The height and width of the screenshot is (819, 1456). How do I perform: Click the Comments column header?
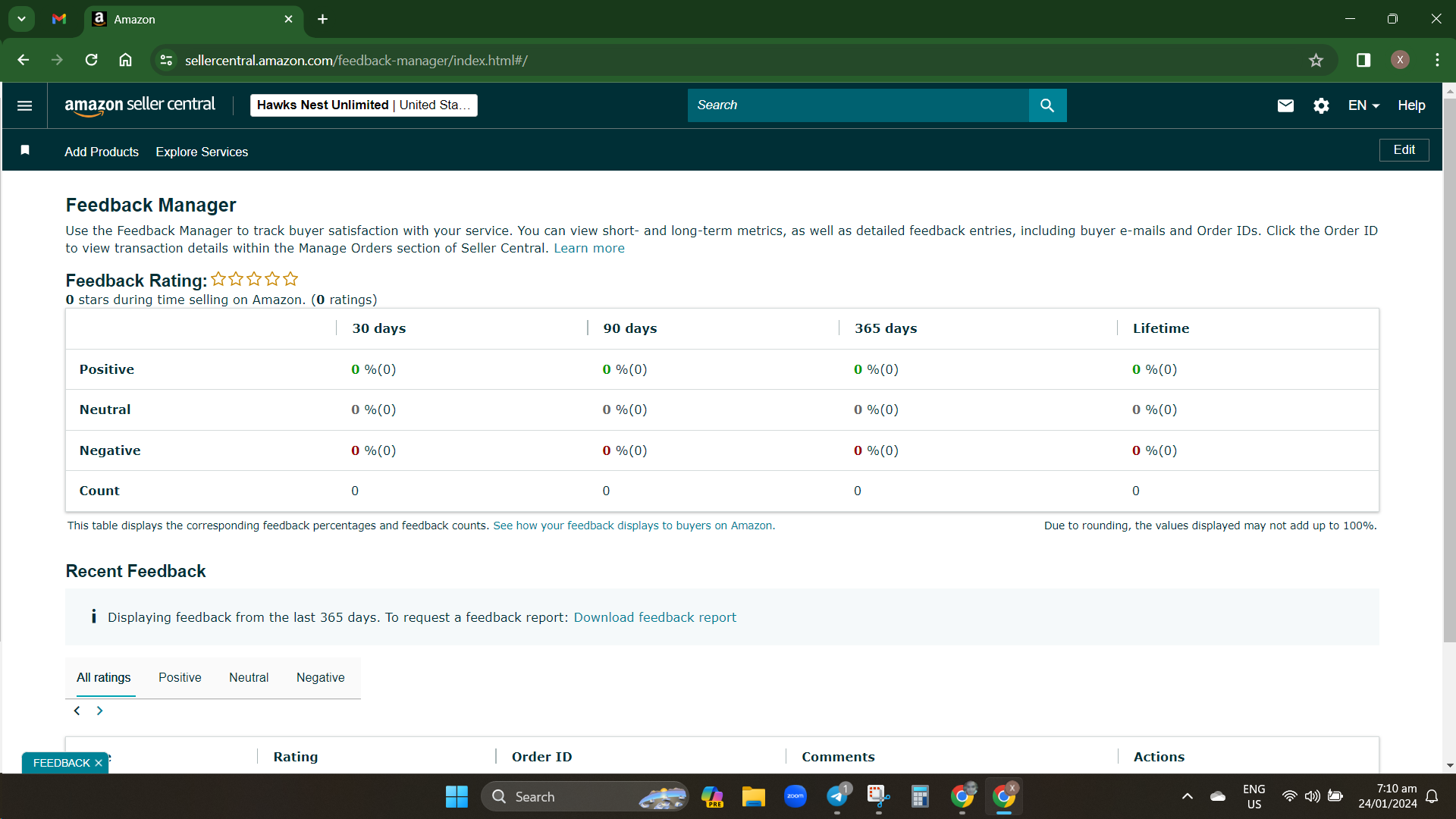838,757
